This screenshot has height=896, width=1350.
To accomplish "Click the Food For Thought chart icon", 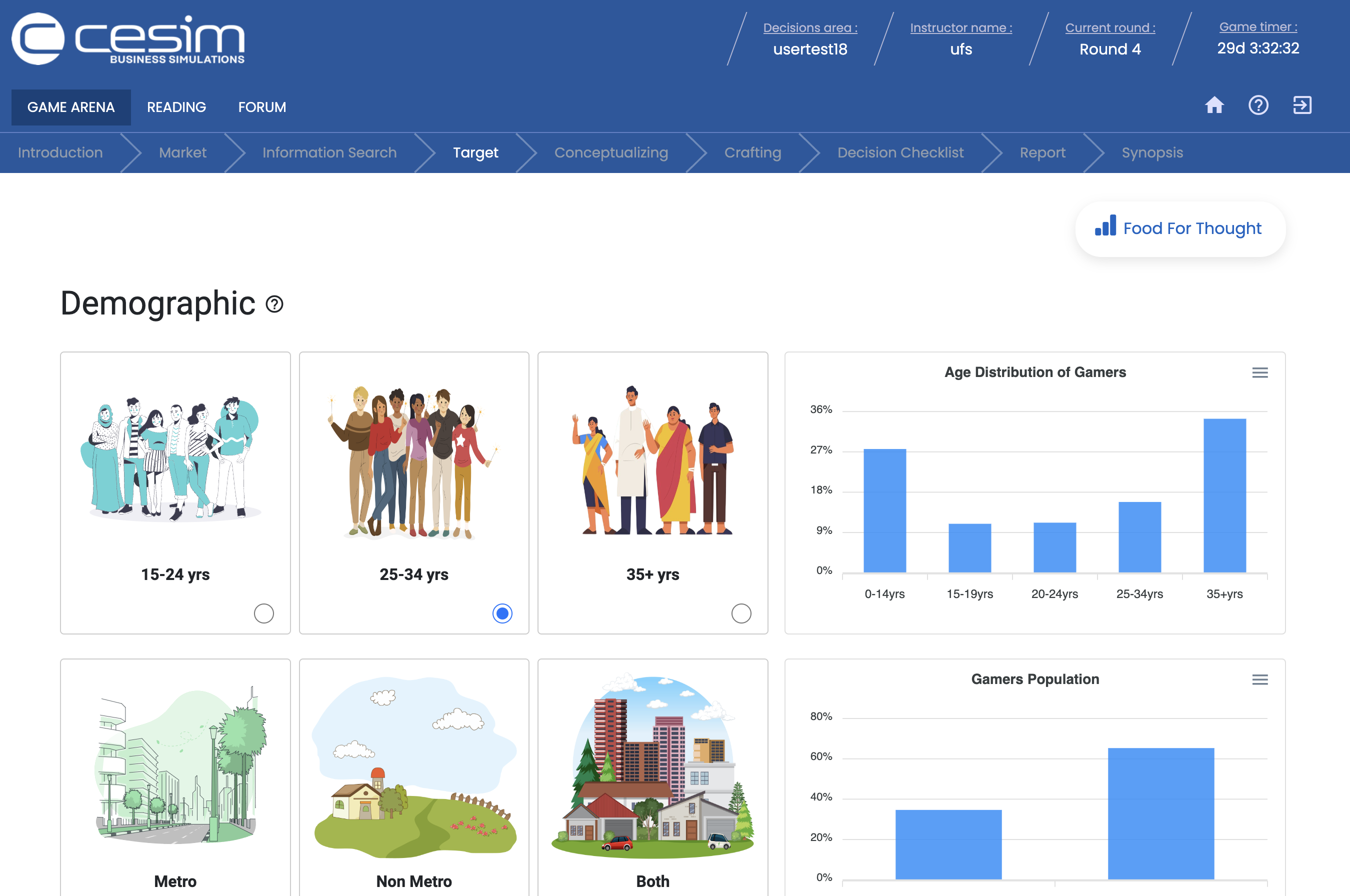I will point(1105,227).
